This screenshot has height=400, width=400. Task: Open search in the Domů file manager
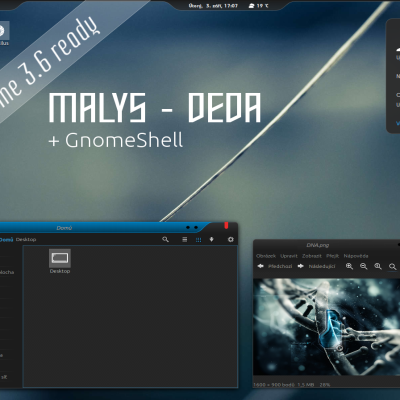pos(165,239)
